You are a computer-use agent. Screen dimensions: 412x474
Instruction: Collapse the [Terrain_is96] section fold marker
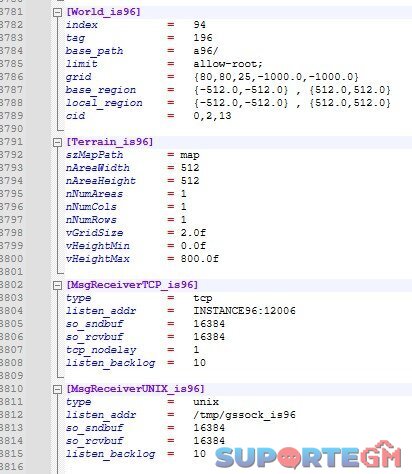point(57,142)
